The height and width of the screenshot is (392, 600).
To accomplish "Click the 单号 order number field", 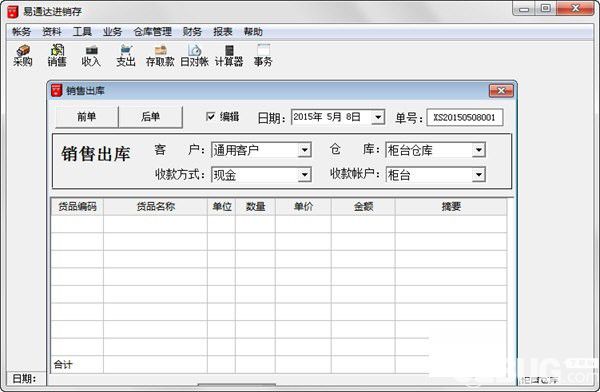I will [x=465, y=117].
